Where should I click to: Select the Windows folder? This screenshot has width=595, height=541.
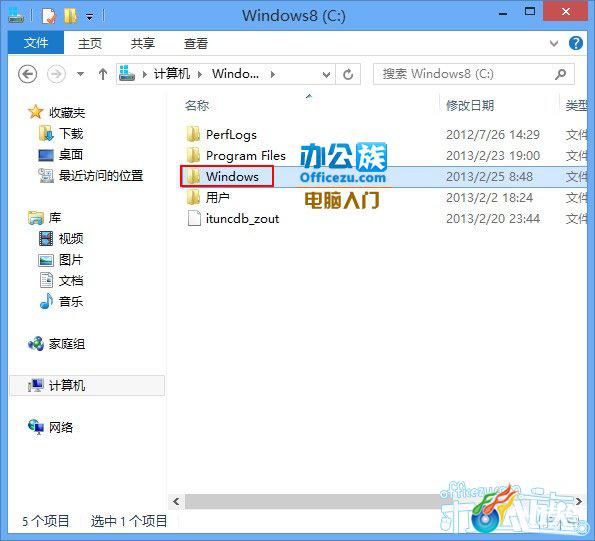(x=232, y=176)
